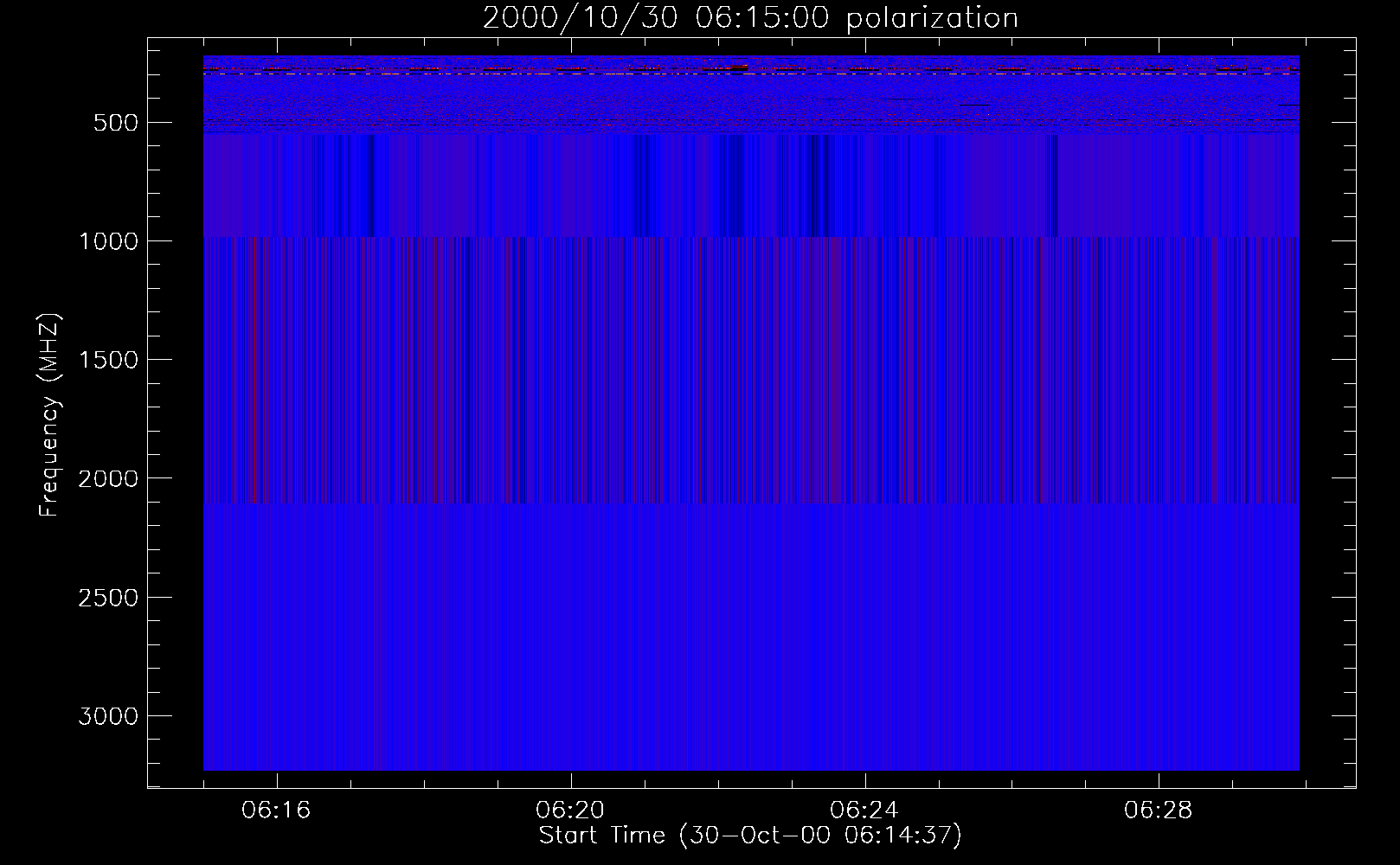The height and width of the screenshot is (865, 1400).
Task: Click the "Frequency (MHZ)" y-axis label
Action: coord(50,415)
